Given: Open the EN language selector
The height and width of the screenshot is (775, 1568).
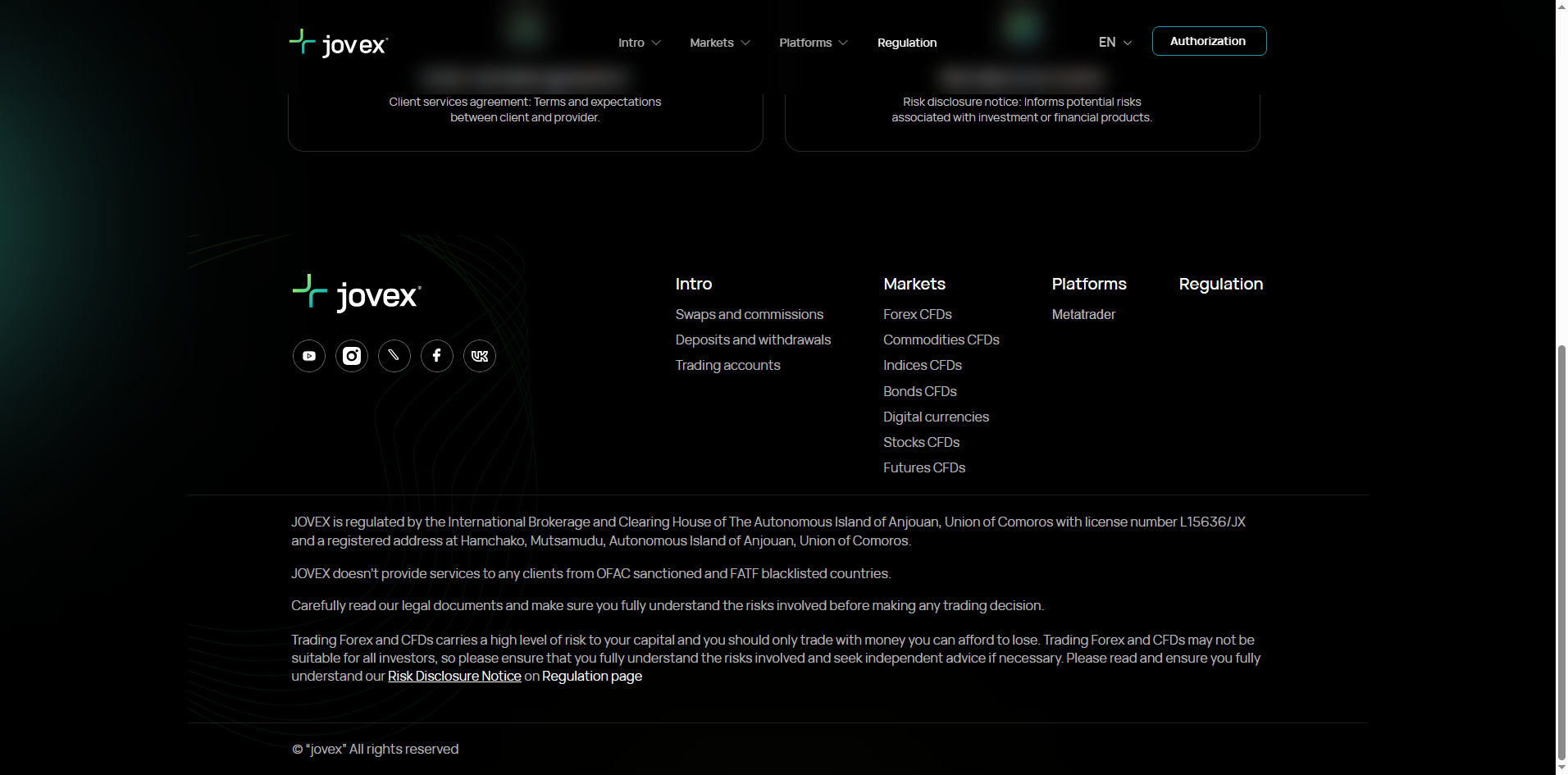Looking at the screenshot, I should 1115,42.
